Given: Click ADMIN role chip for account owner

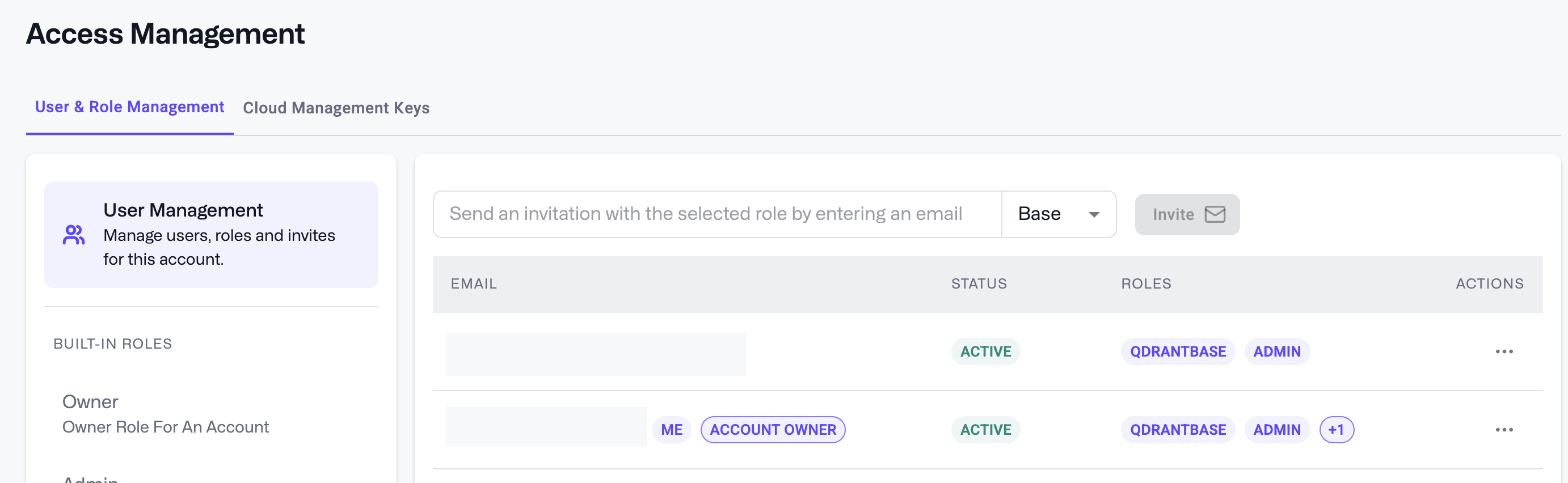Looking at the screenshot, I should coord(1276,430).
